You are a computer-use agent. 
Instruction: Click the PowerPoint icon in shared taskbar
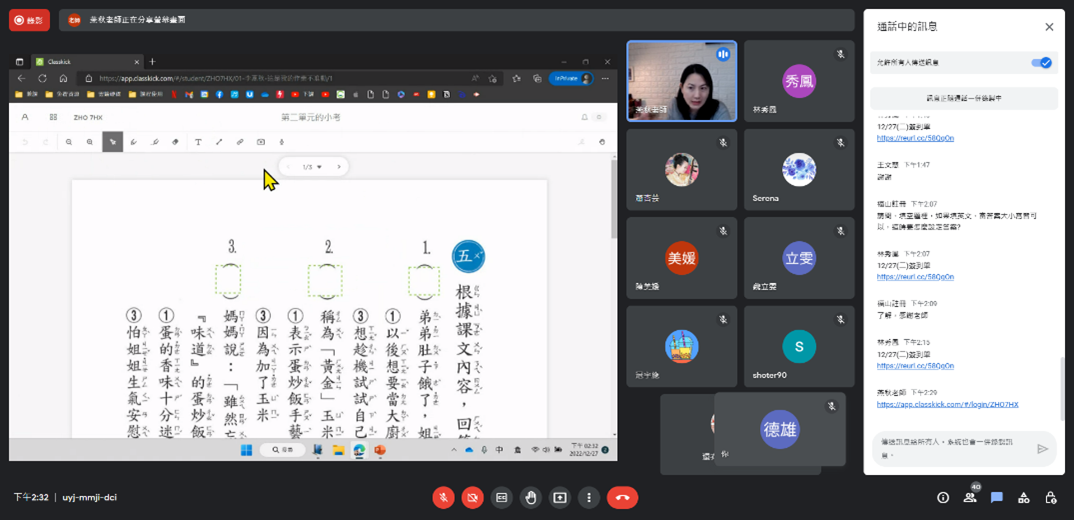coord(380,450)
